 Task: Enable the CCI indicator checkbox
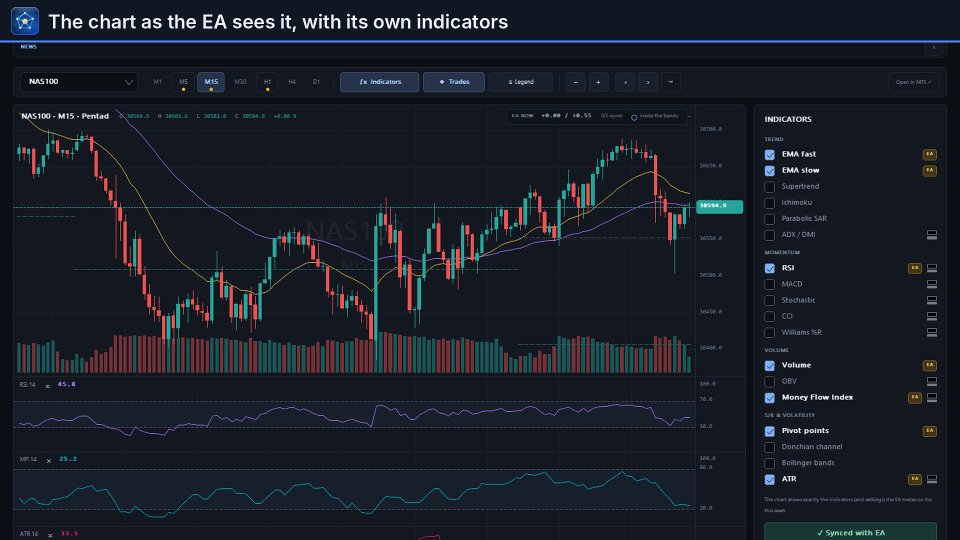click(770, 317)
